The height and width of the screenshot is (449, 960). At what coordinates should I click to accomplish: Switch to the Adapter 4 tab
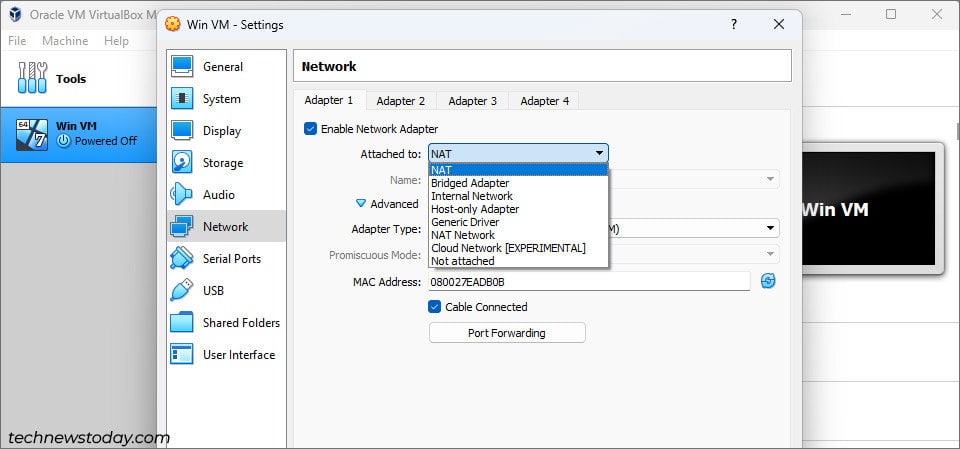click(544, 101)
